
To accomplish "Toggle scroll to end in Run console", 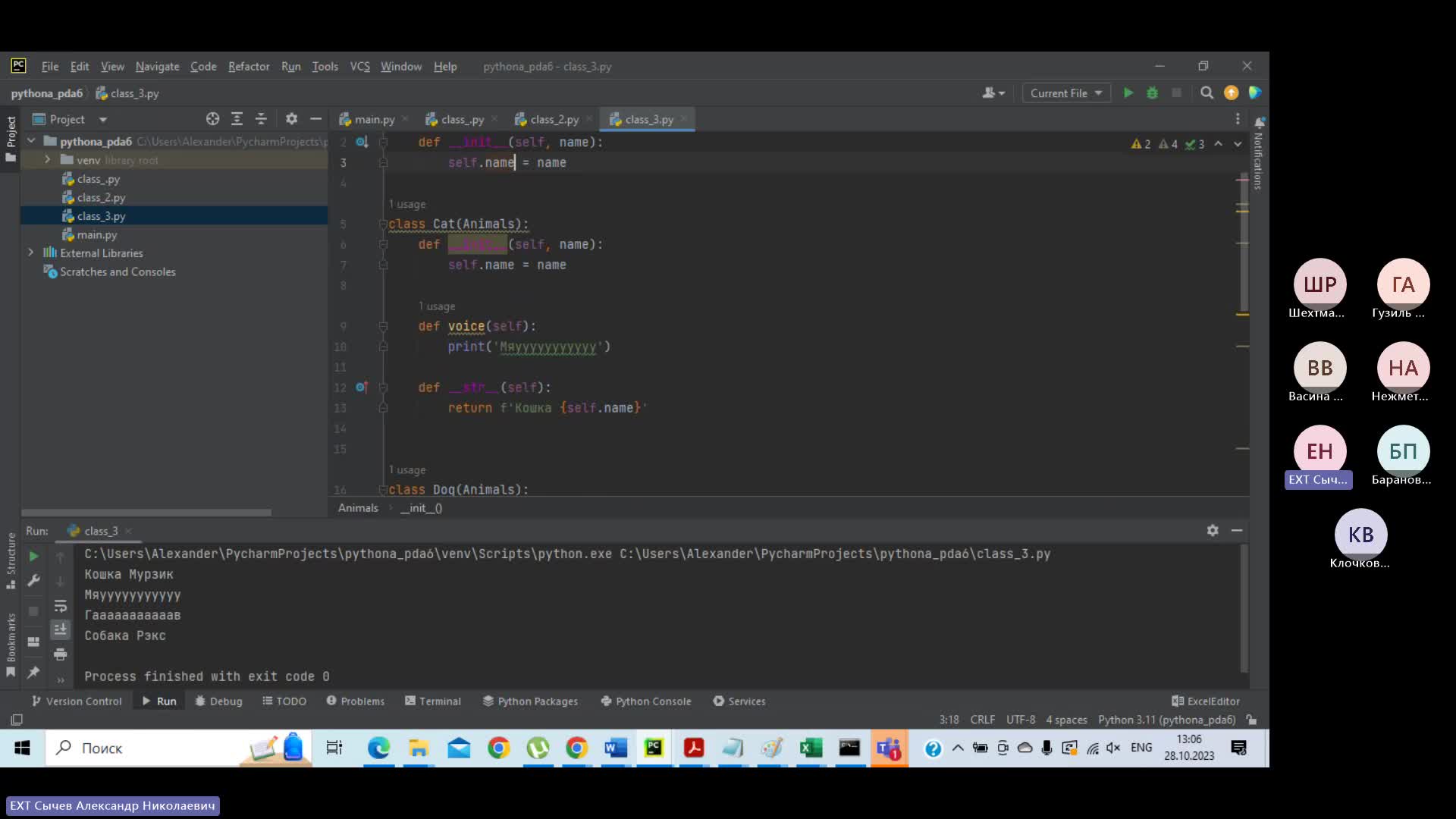I will tap(61, 629).
